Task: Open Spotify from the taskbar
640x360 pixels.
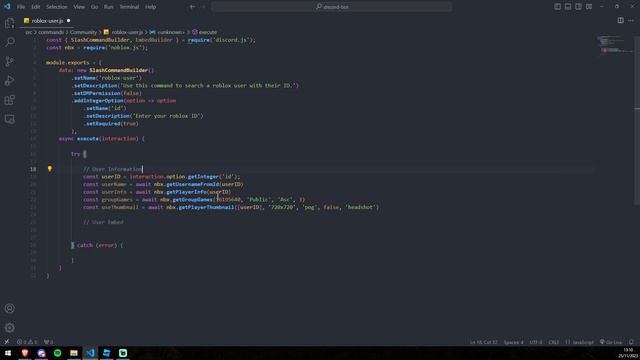Action: coord(58,353)
